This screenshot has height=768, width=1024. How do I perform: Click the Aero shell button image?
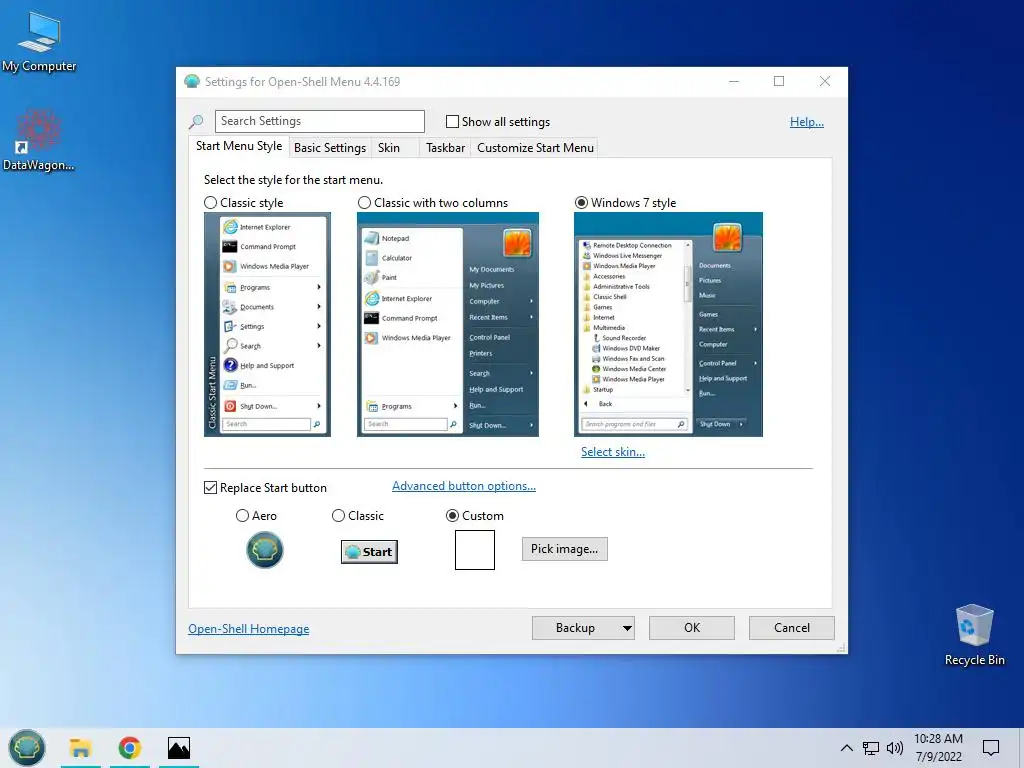pyautogui.click(x=264, y=549)
